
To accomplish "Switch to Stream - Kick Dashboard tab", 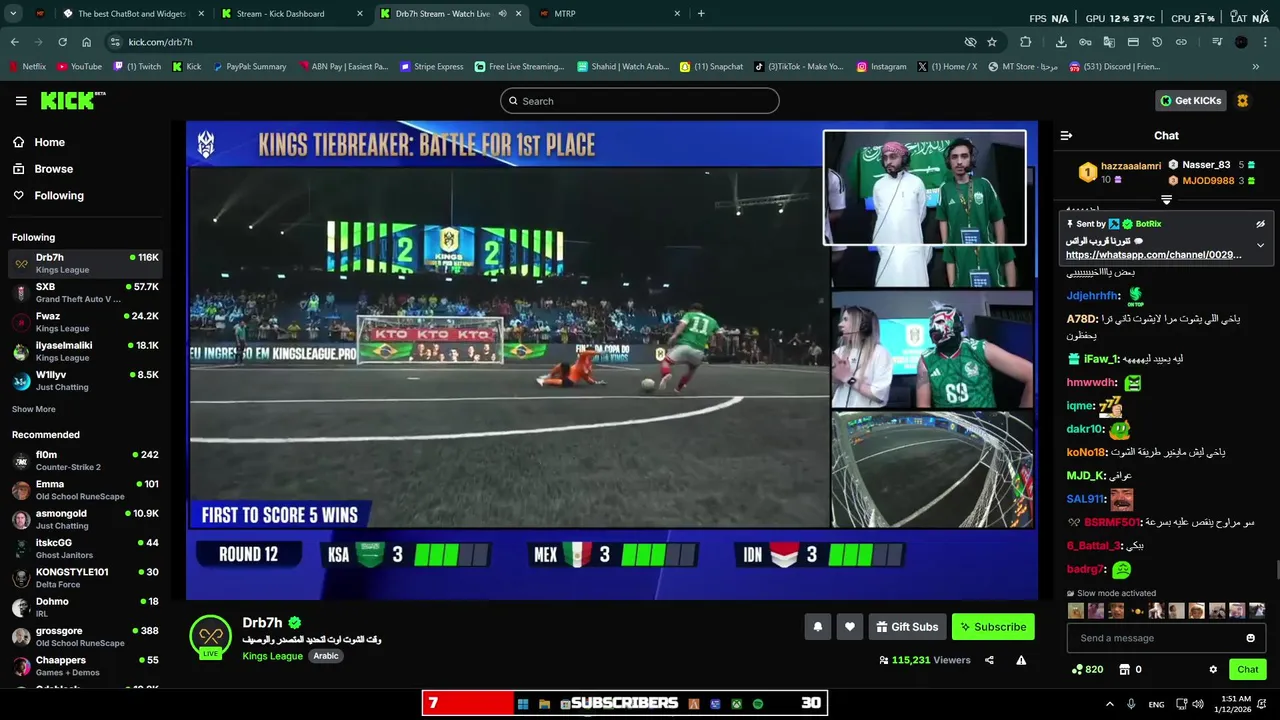I will [x=291, y=14].
